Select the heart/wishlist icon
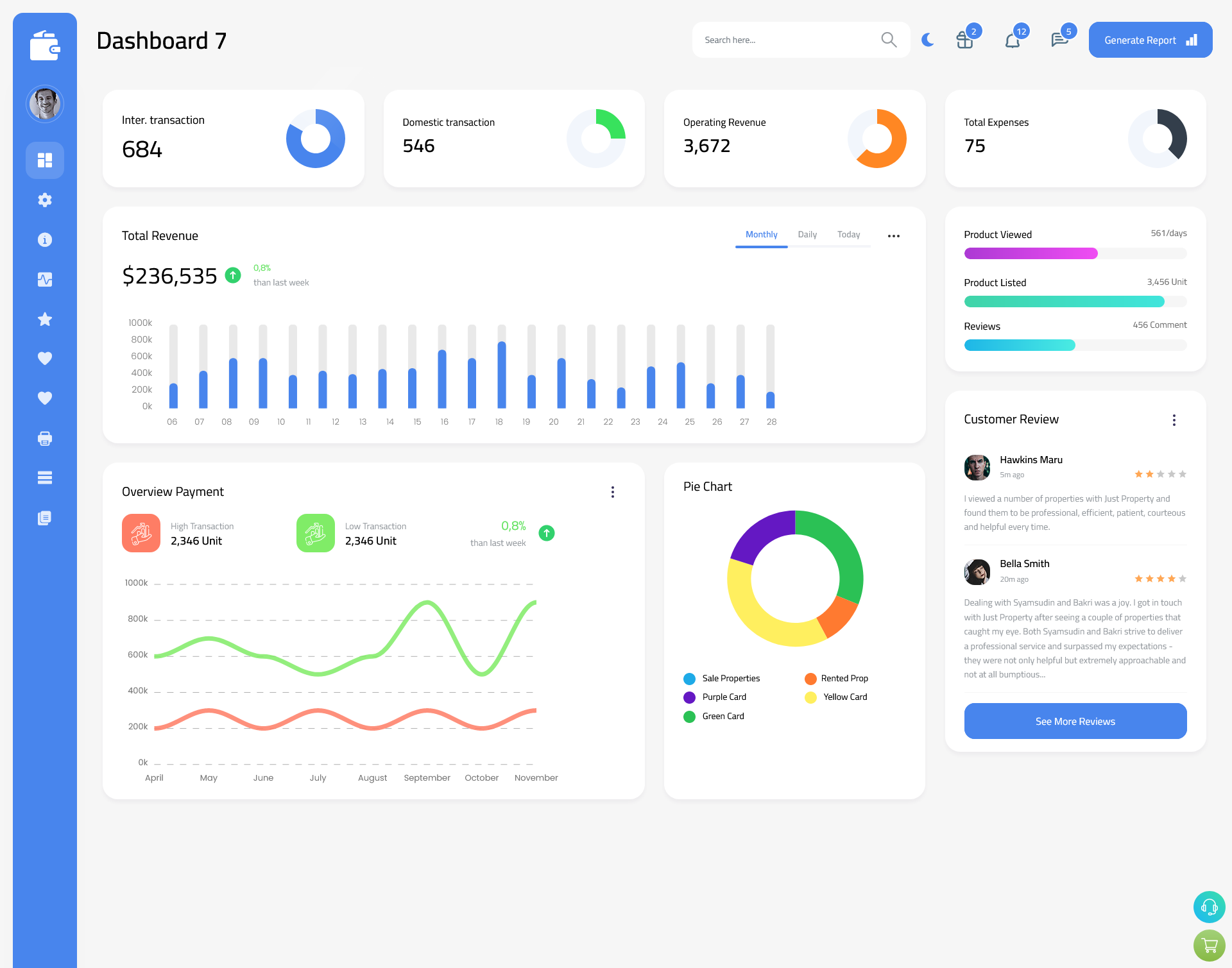Screen dimensions: 1232x968 (44, 359)
